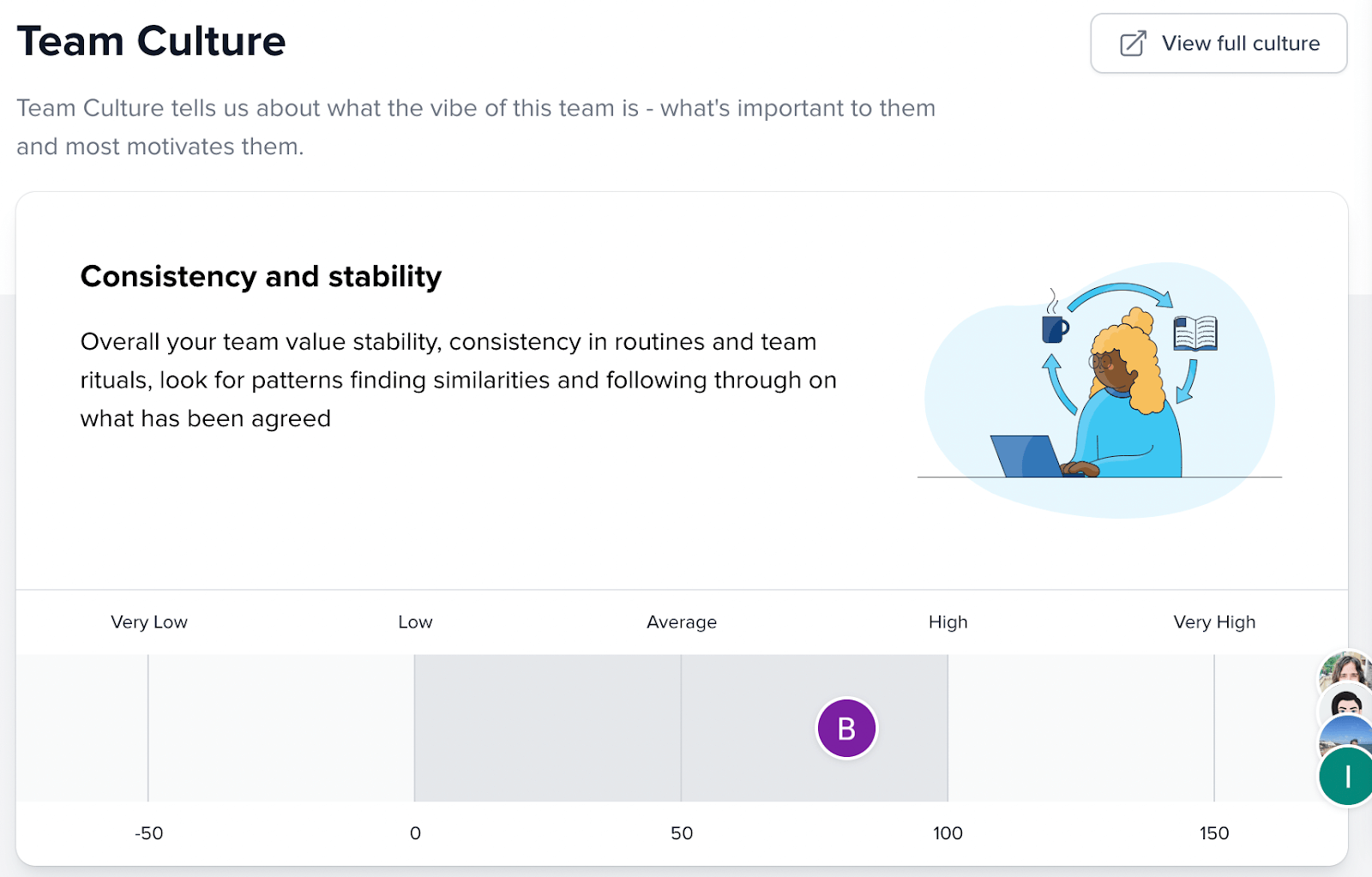Screen dimensions: 1372x877
Task: Click the -50 value on the scale axis
Action: click(x=149, y=833)
